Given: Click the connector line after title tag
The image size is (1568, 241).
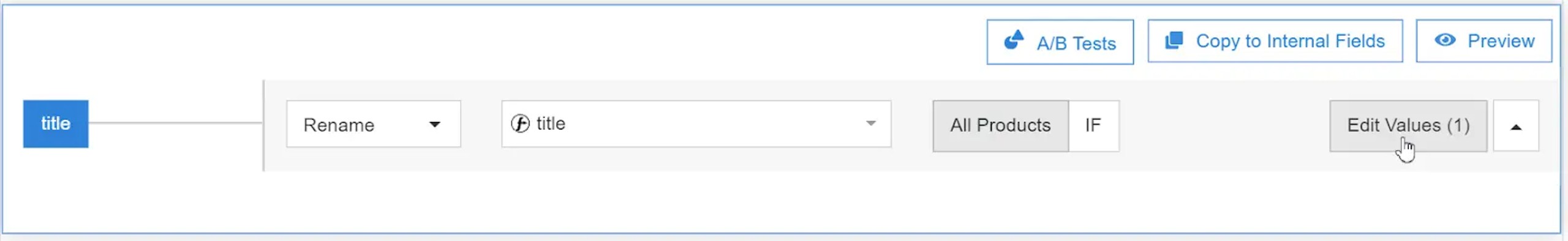Looking at the screenshot, I should (175, 123).
